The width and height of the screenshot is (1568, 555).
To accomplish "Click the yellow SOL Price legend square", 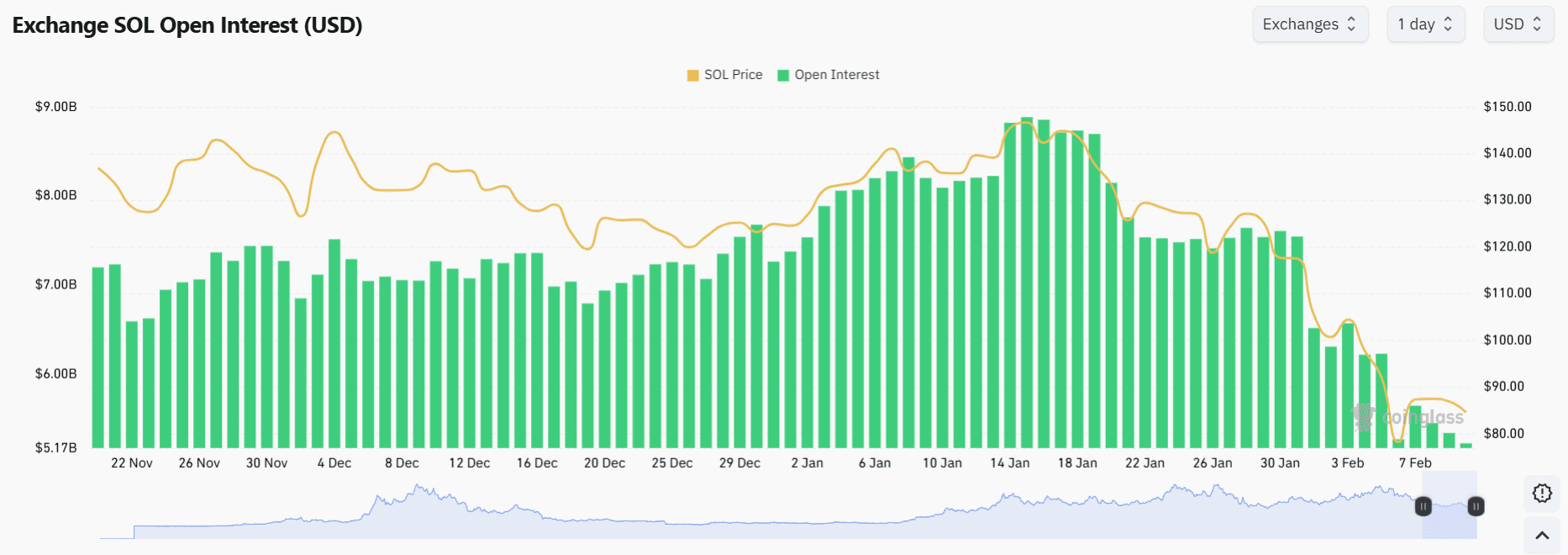I will click(693, 76).
